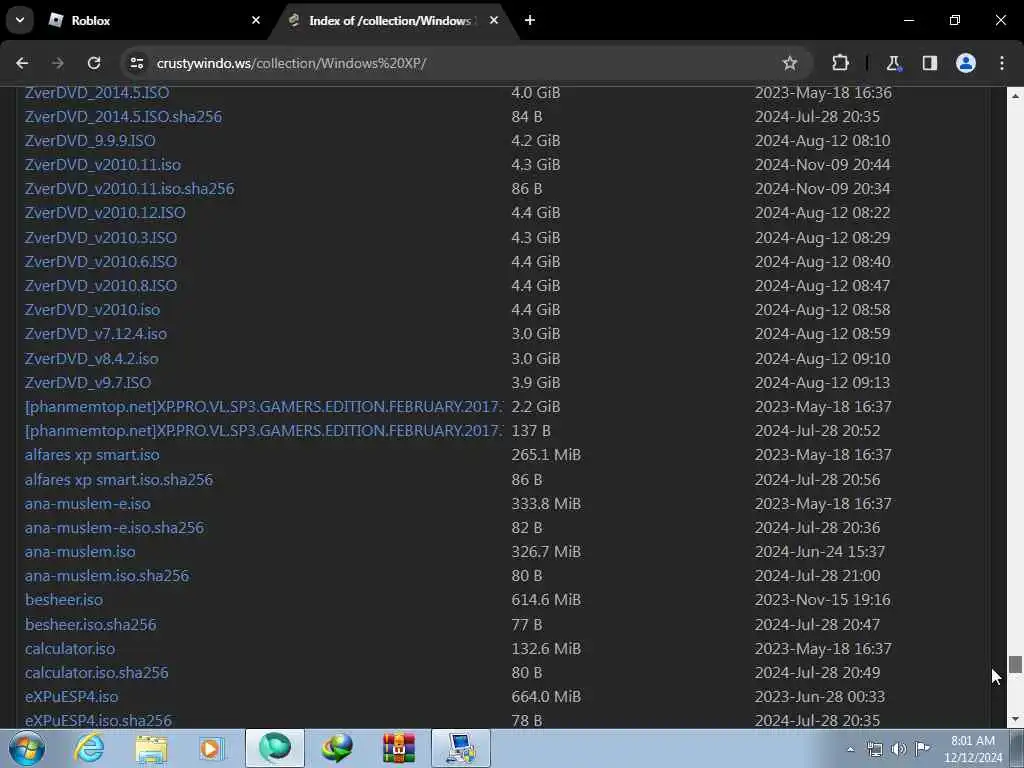Click the 664.0 MiB size value
The image size is (1024, 768).
(546, 696)
